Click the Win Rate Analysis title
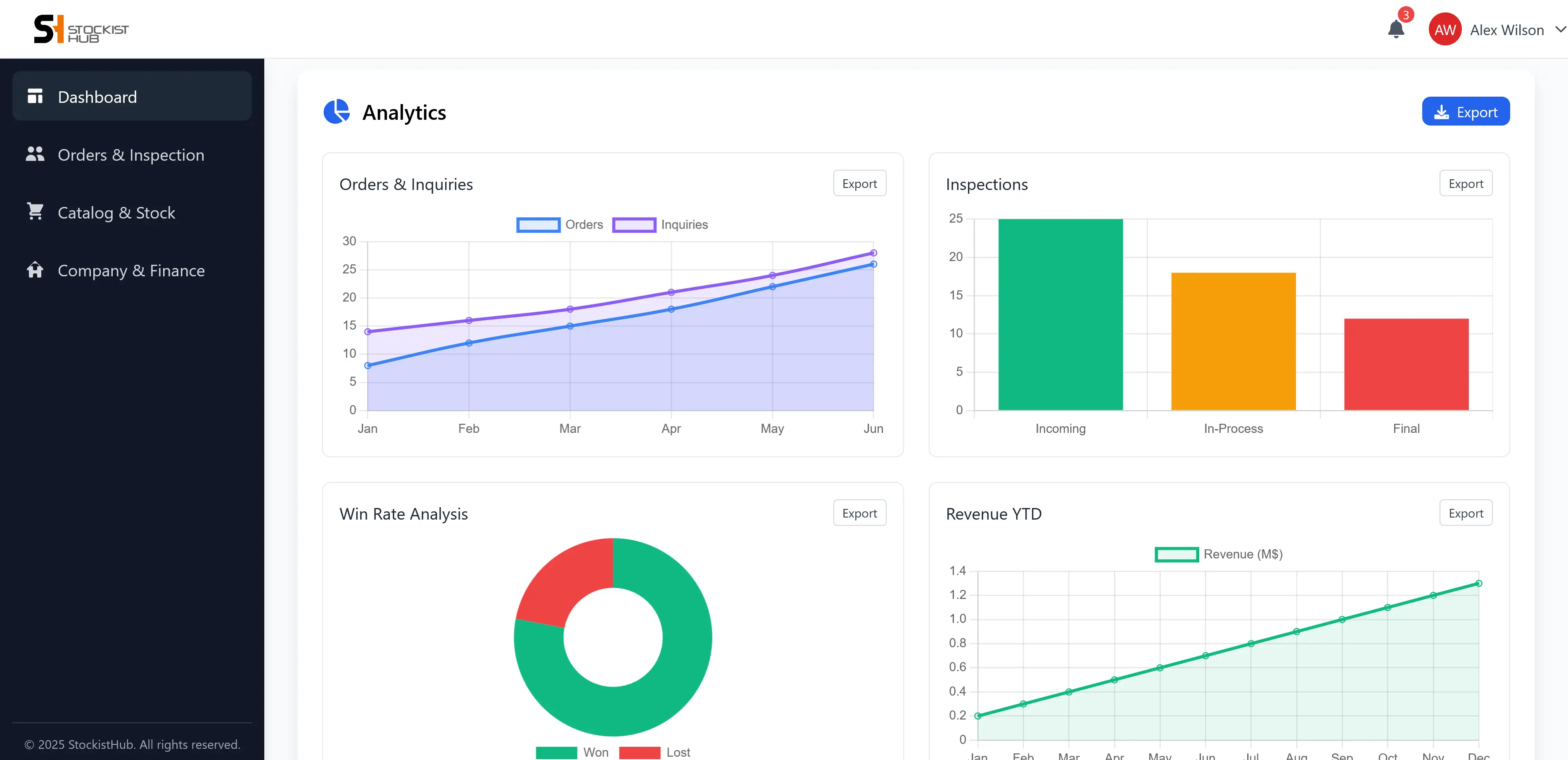1568x760 pixels. [403, 513]
